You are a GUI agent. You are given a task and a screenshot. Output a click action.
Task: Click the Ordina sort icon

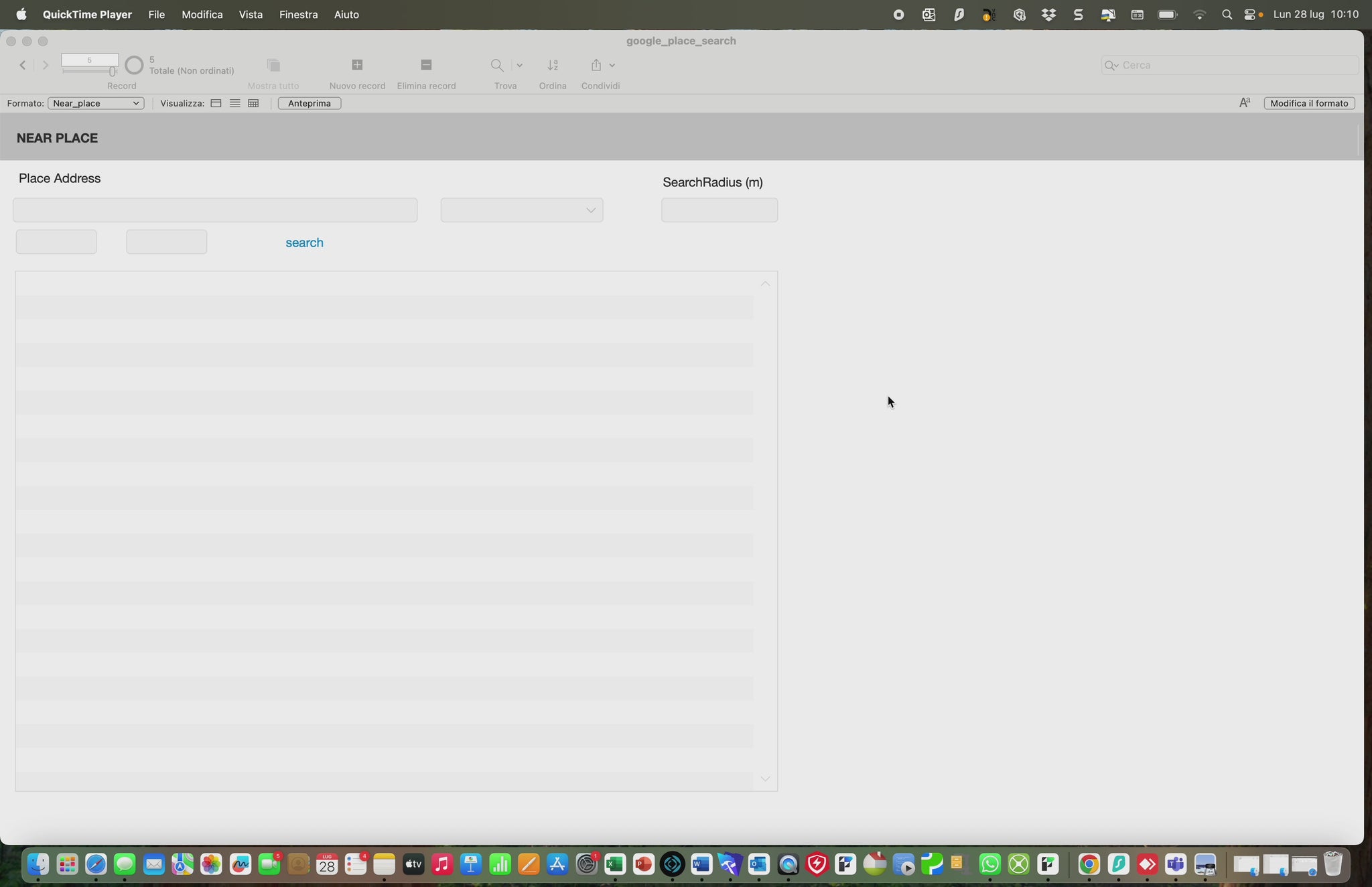[x=553, y=65]
